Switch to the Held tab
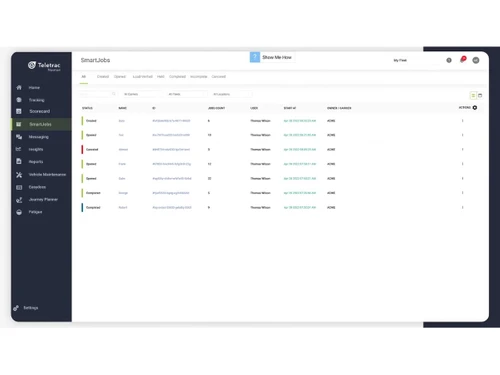 coord(161,77)
